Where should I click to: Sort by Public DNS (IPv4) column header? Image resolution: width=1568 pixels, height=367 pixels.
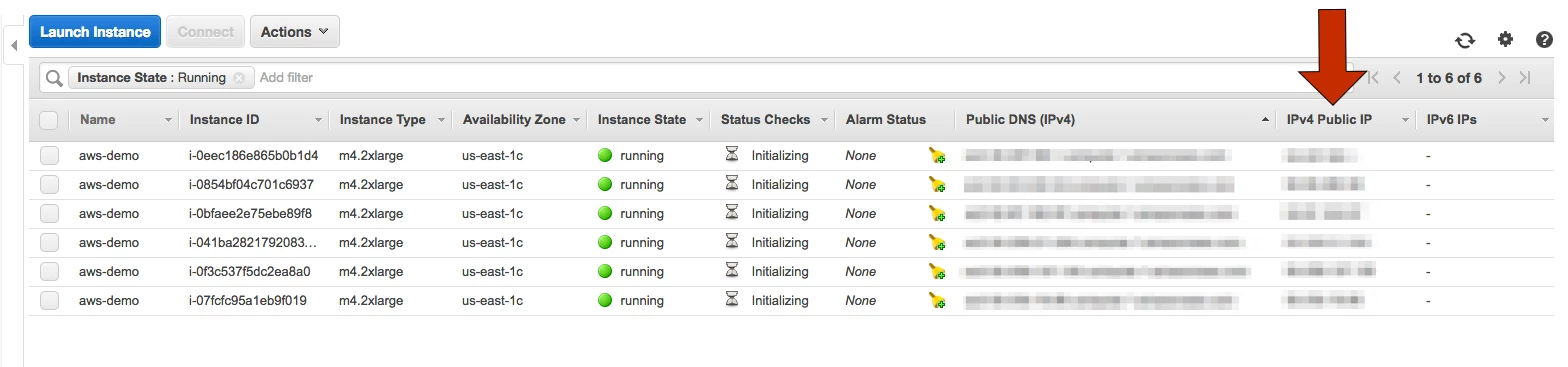(1020, 120)
